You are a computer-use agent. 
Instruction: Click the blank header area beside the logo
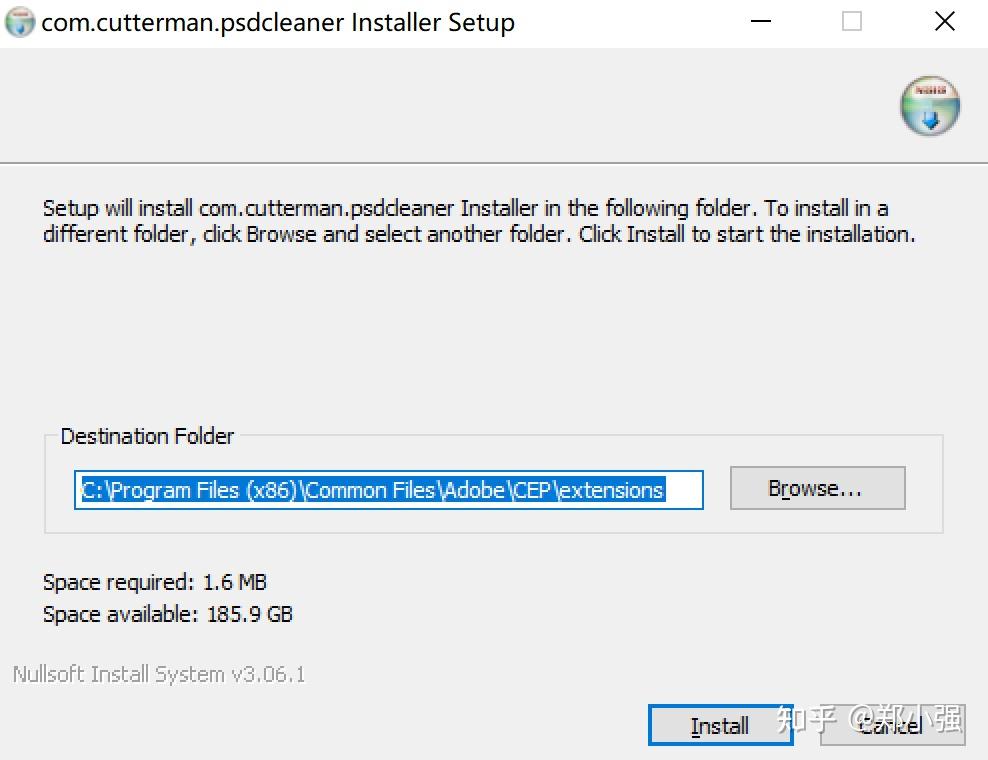[x=441, y=105]
